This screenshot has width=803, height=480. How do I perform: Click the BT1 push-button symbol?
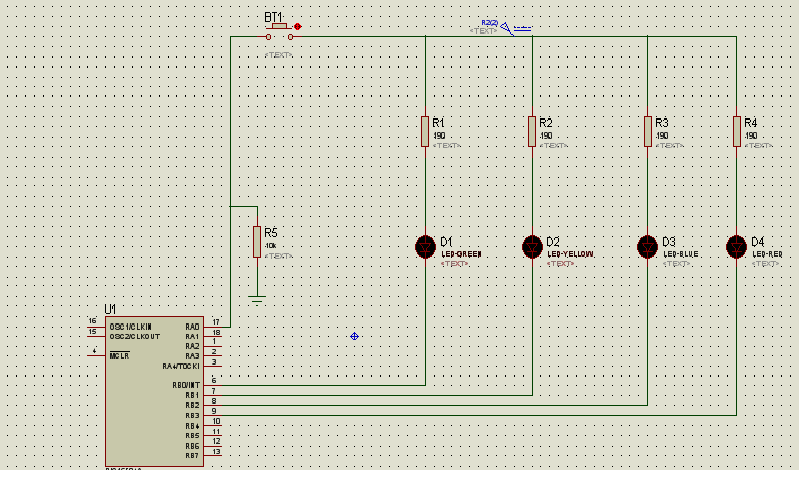[x=280, y=32]
